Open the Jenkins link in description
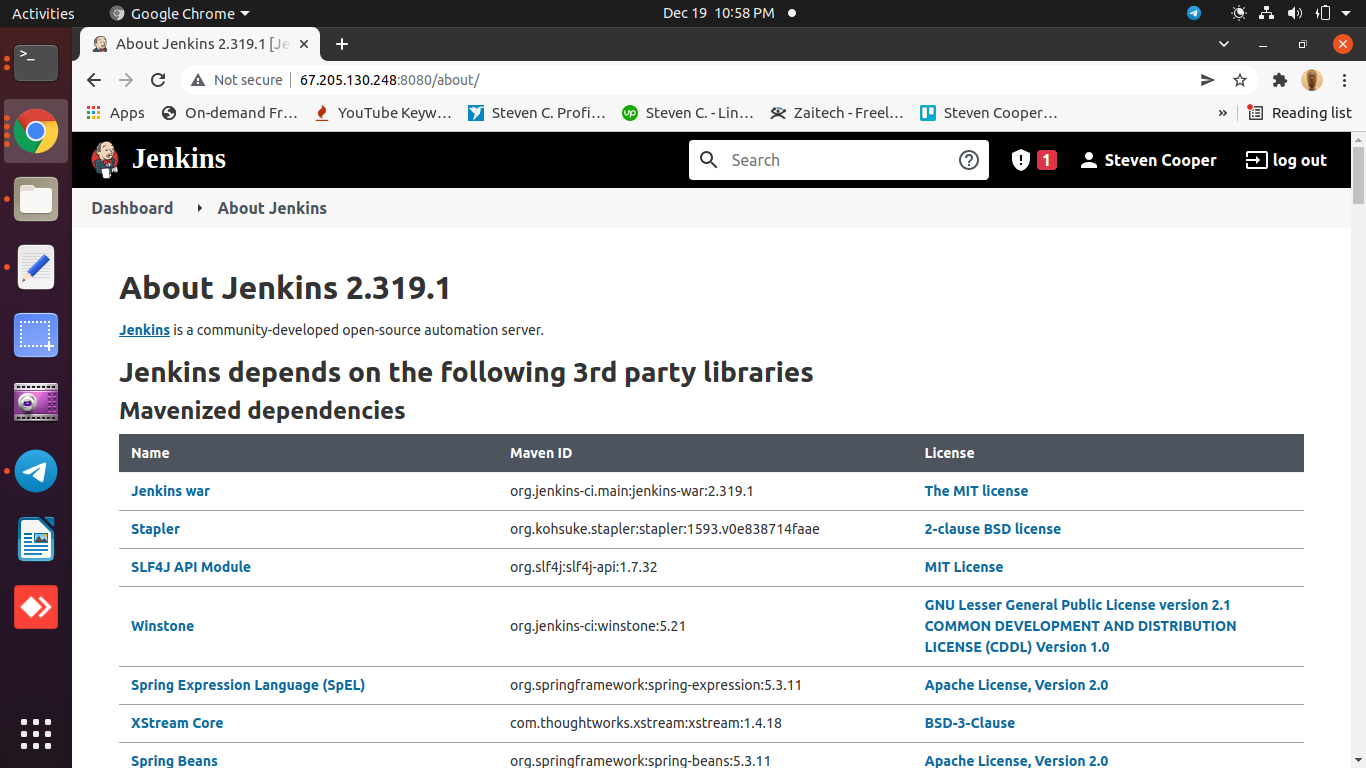Image resolution: width=1366 pixels, height=768 pixels. [x=144, y=330]
